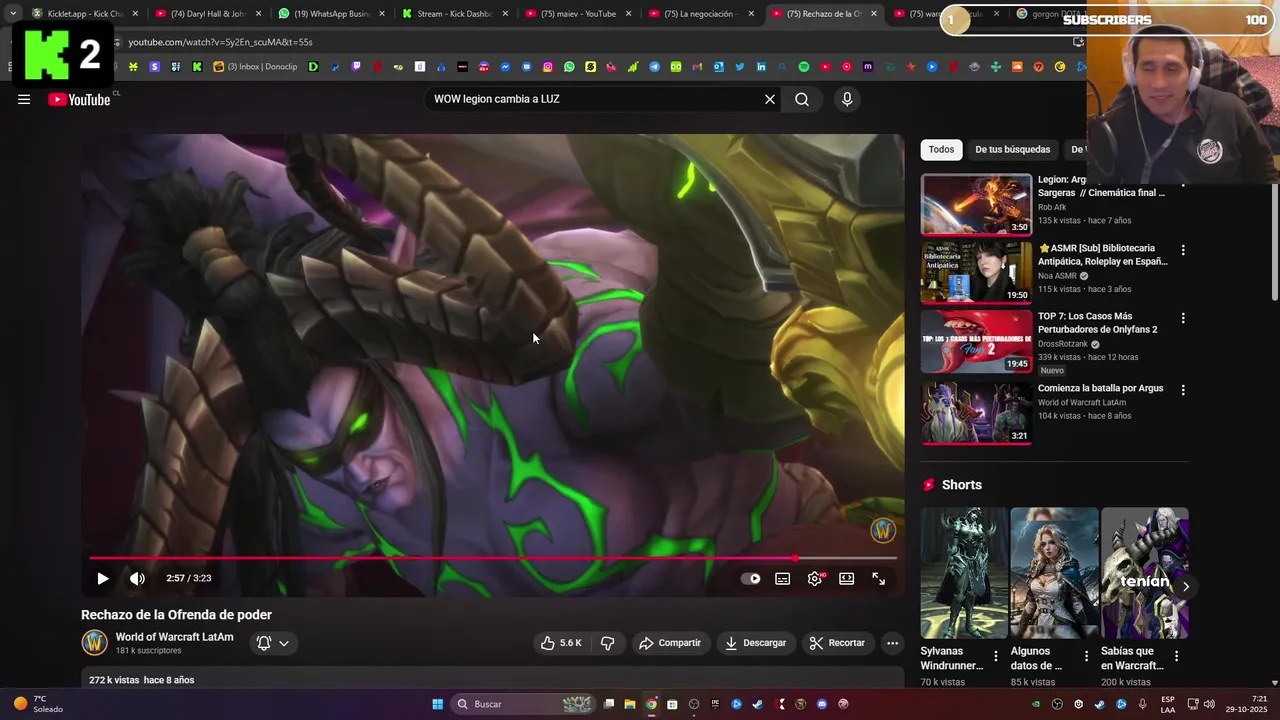Open Comienza la batalla por Argus video
Screen dimensions: 1280x720
pos(1100,388)
